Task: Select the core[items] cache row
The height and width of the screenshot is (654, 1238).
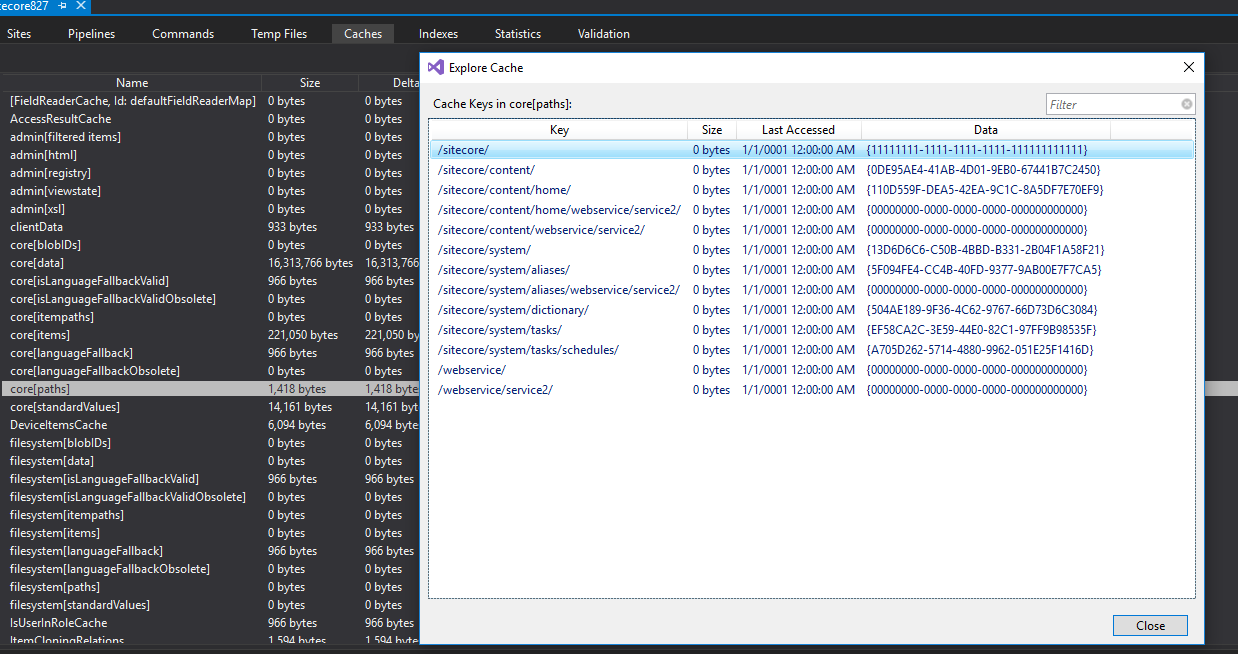Action: [x=210, y=335]
